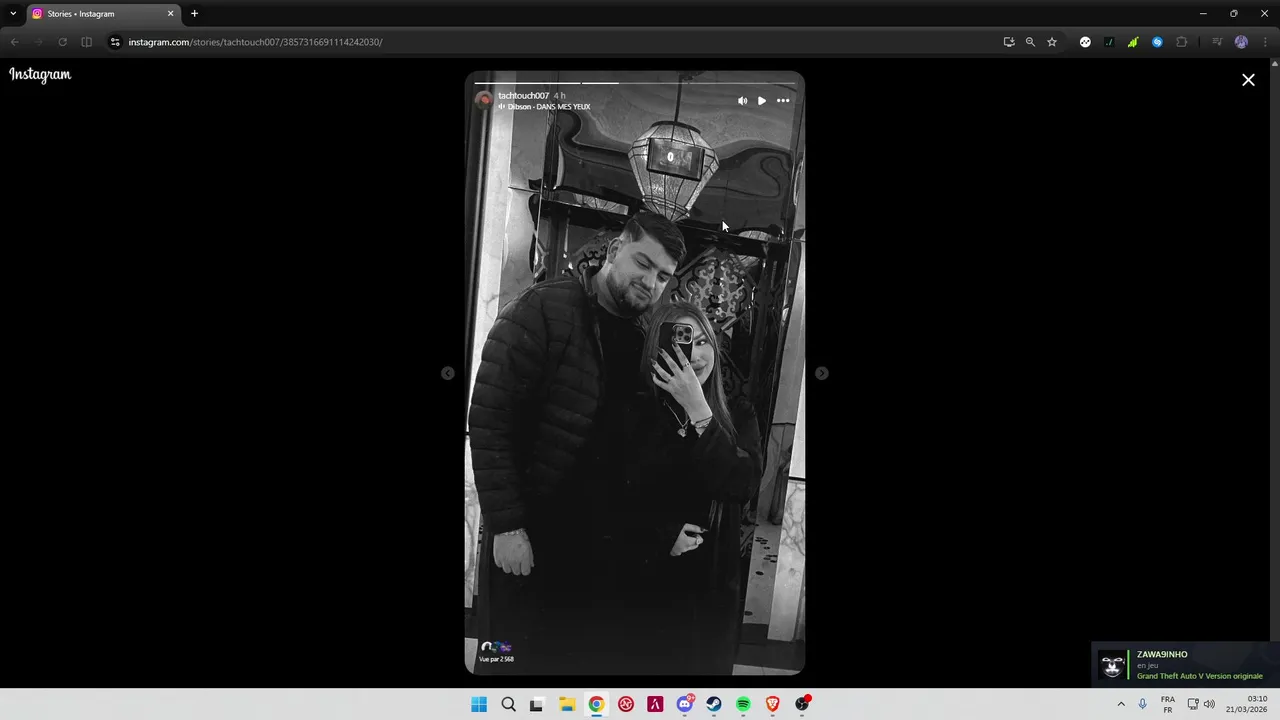
Task: Open OBS Studio from the taskbar
Action: pos(802,705)
